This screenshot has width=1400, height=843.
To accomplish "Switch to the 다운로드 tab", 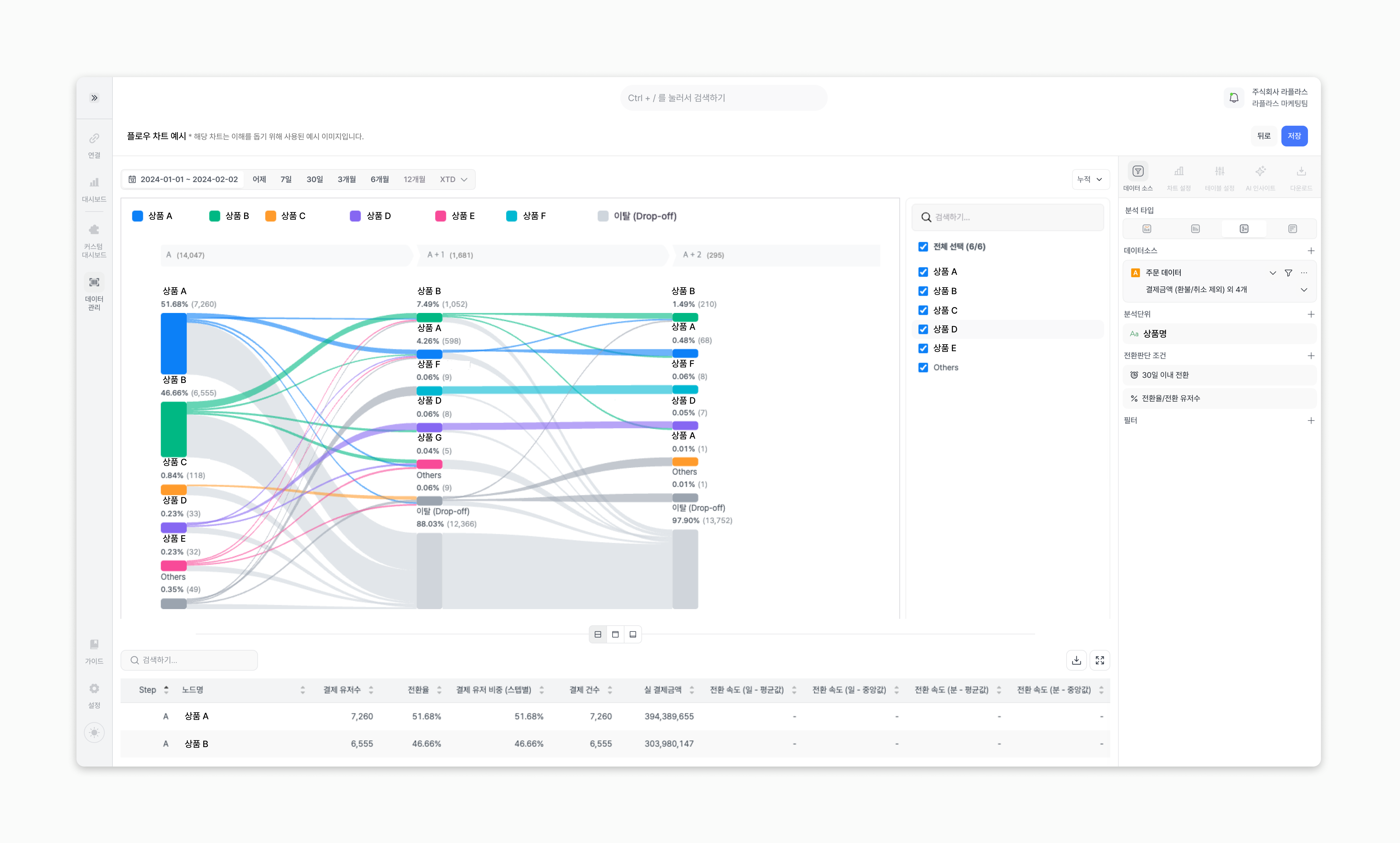I will (x=1301, y=177).
